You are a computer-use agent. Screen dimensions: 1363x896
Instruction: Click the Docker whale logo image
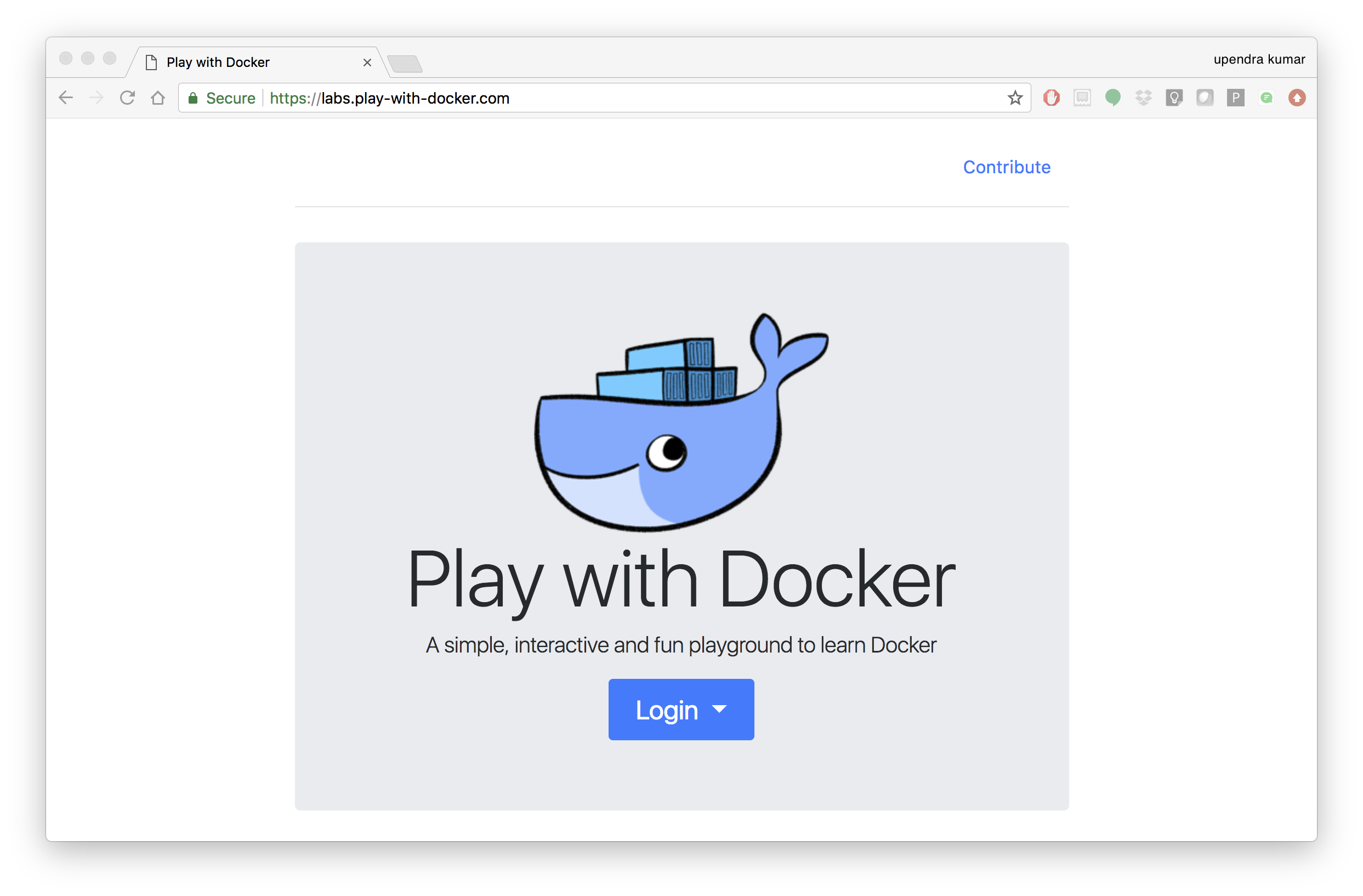tap(681, 422)
